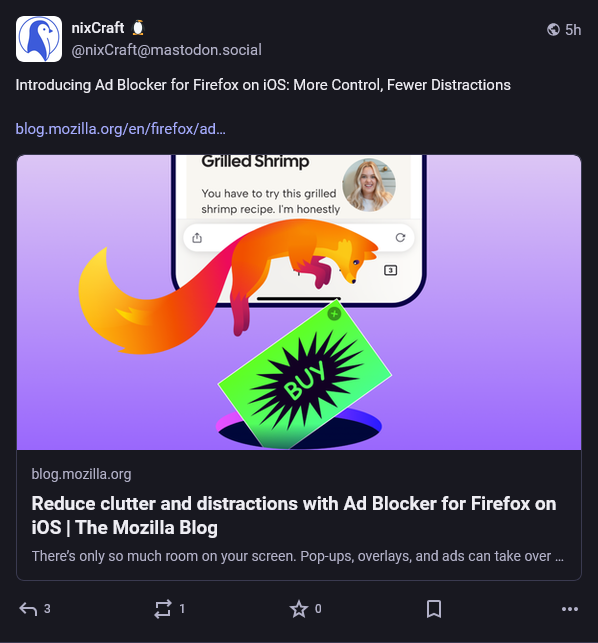Open the 5h timestamp permalink
Viewport: 598px width, 643px height.
coord(573,30)
